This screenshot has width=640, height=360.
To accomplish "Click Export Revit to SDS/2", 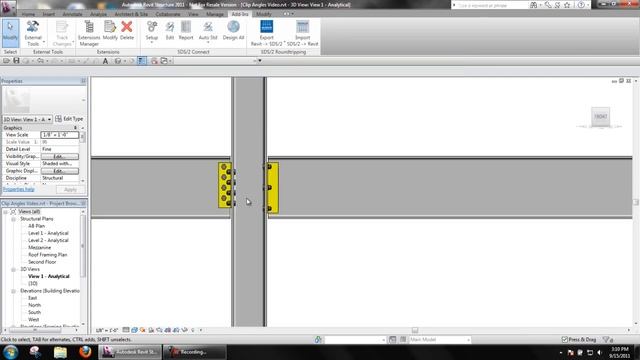I will coord(266,33).
